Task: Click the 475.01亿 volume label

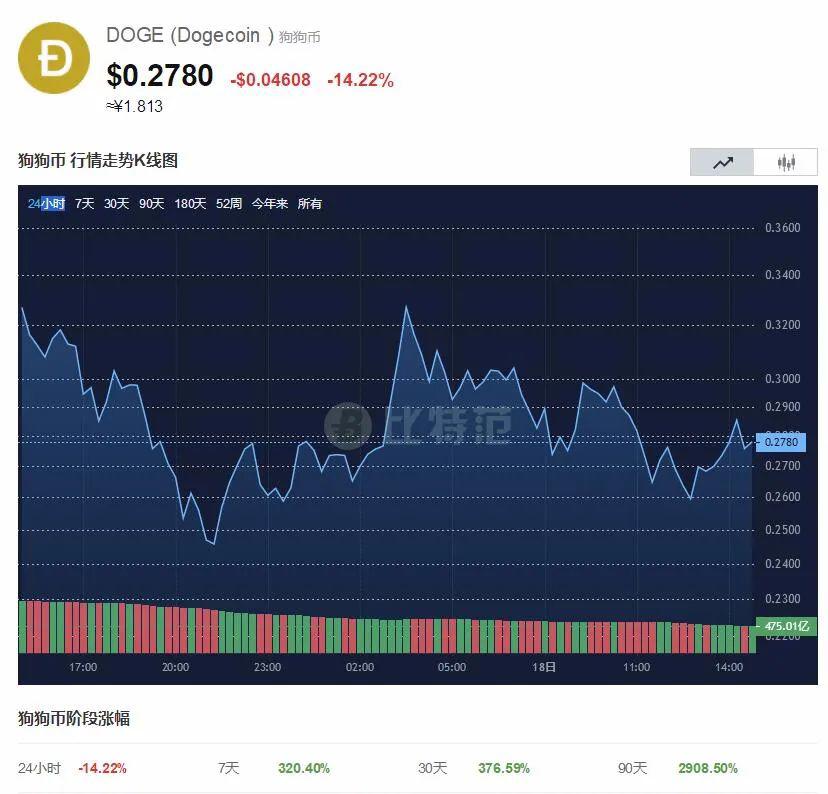Action: click(x=786, y=626)
